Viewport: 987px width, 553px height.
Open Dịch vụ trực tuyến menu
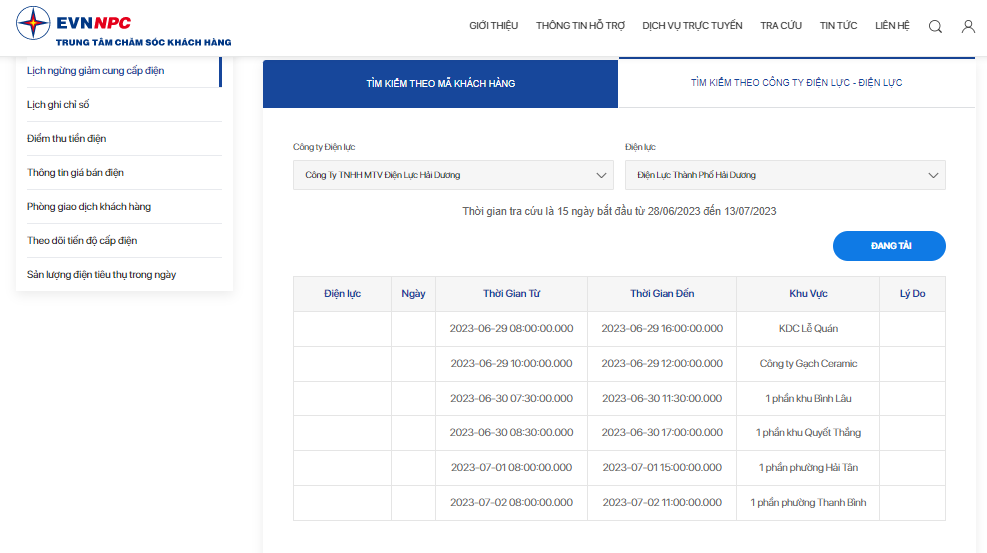tap(692, 26)
